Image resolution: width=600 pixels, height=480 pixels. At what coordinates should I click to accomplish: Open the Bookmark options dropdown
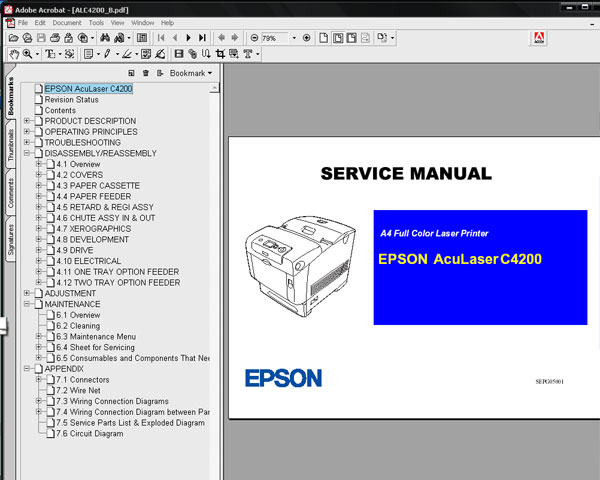(x=191, y=73)
